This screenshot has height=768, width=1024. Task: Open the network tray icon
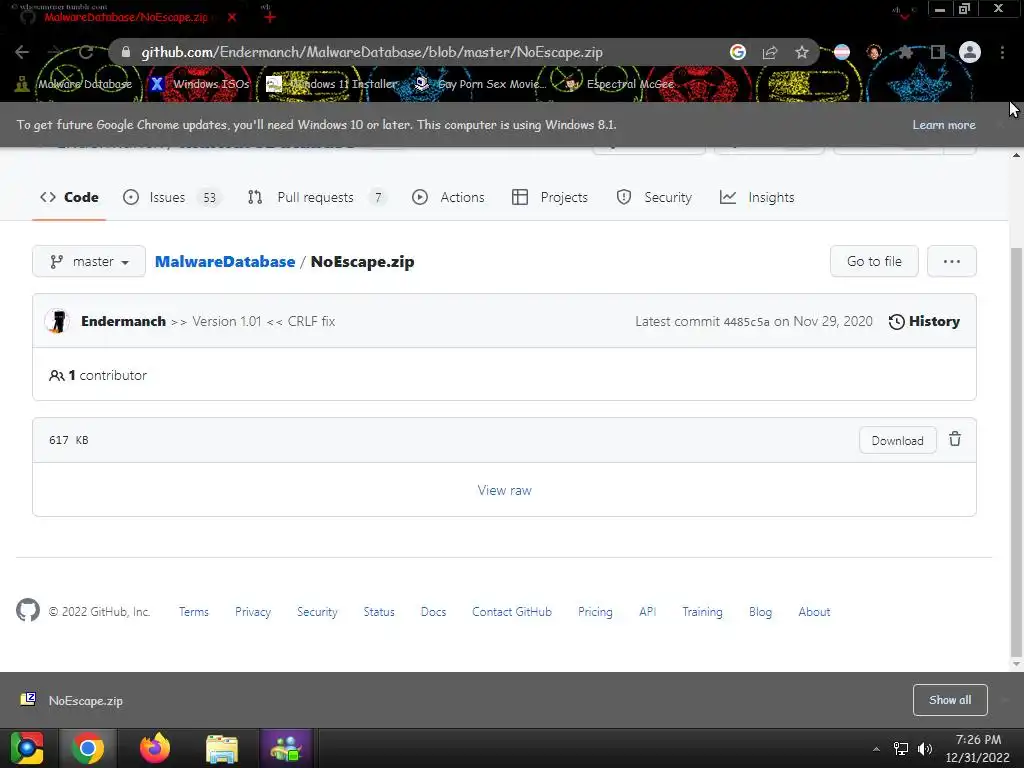pos(901,749)
